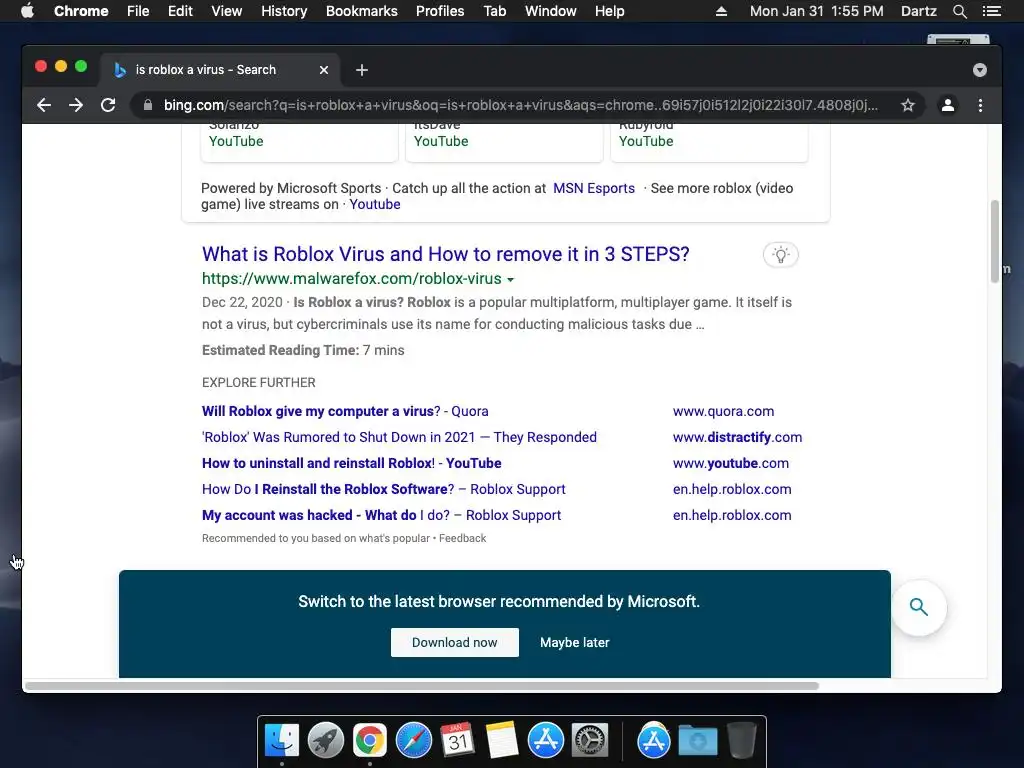Expand the malwarefox URL dropdown arrow
The height and width of the screenshot is (768, 1024).
pyautogui.click(x=511, y=280)
